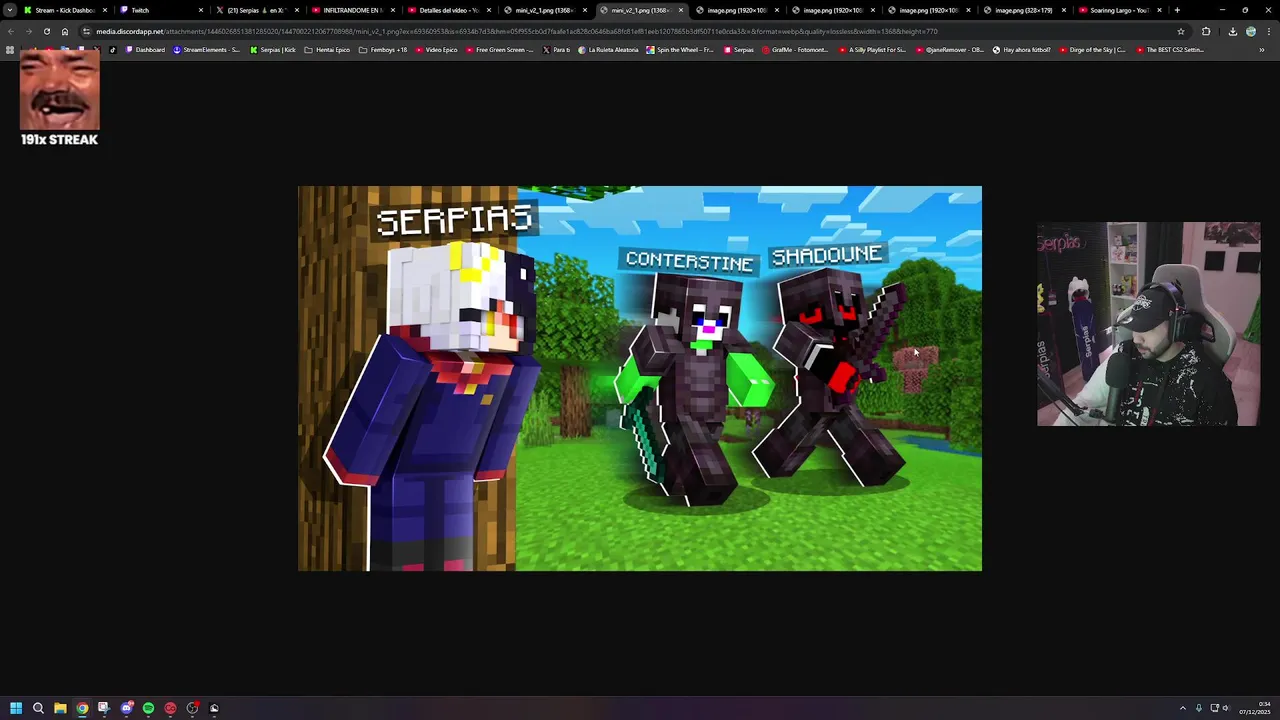This screenshot has height=720, width=1280.
Task: Switch to Chrome on the taskbar
Action: 82,708
